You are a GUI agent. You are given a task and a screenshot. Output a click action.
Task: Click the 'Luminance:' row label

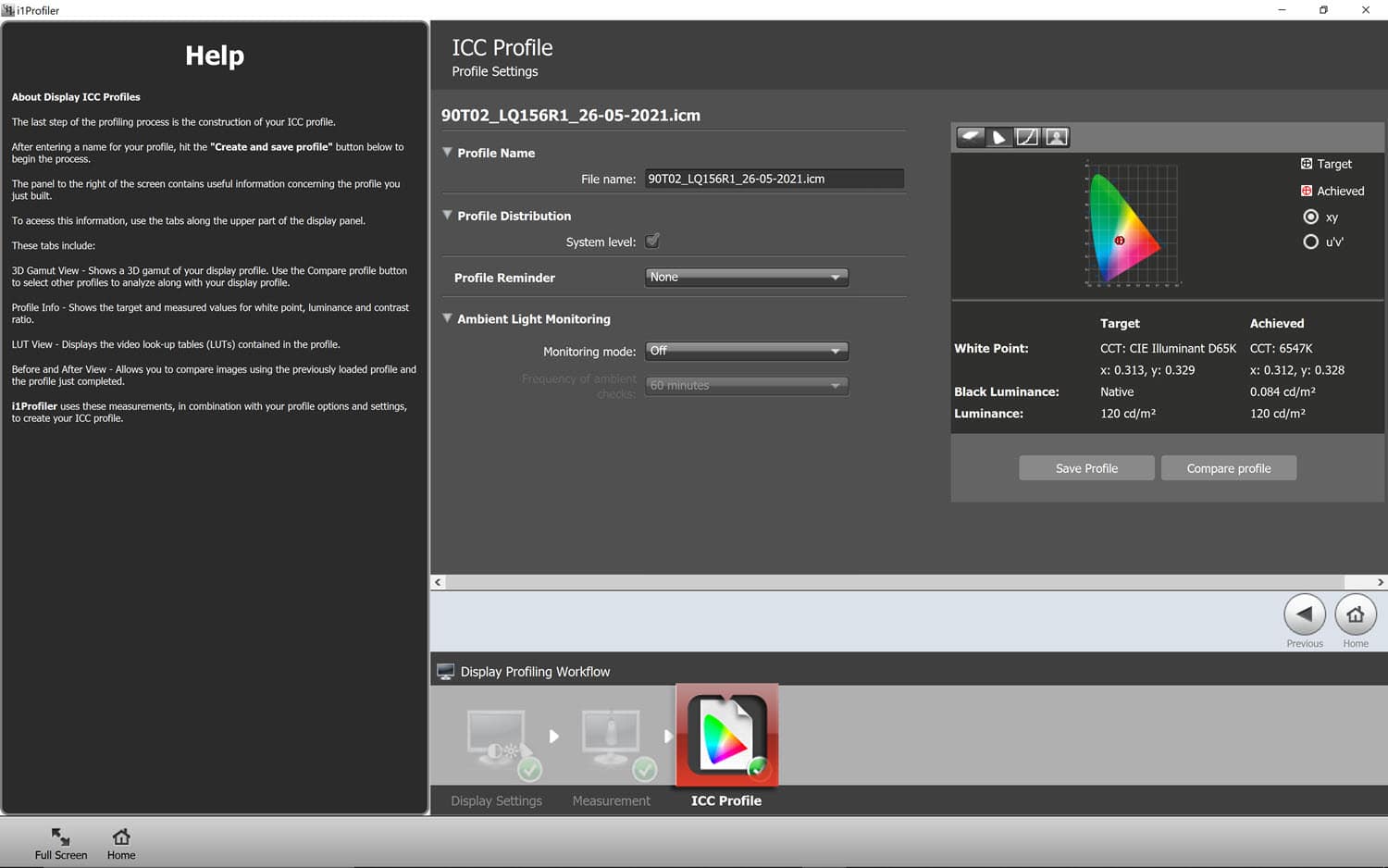click(x=989, y=413)
